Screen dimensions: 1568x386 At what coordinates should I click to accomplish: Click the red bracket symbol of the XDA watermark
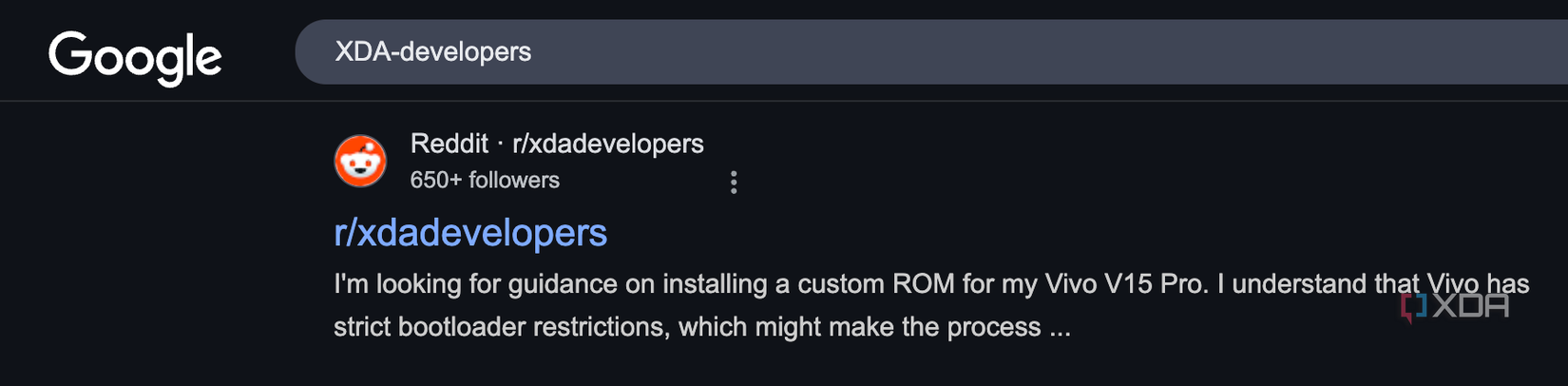pyautogui.click(x=1413, y=307)
